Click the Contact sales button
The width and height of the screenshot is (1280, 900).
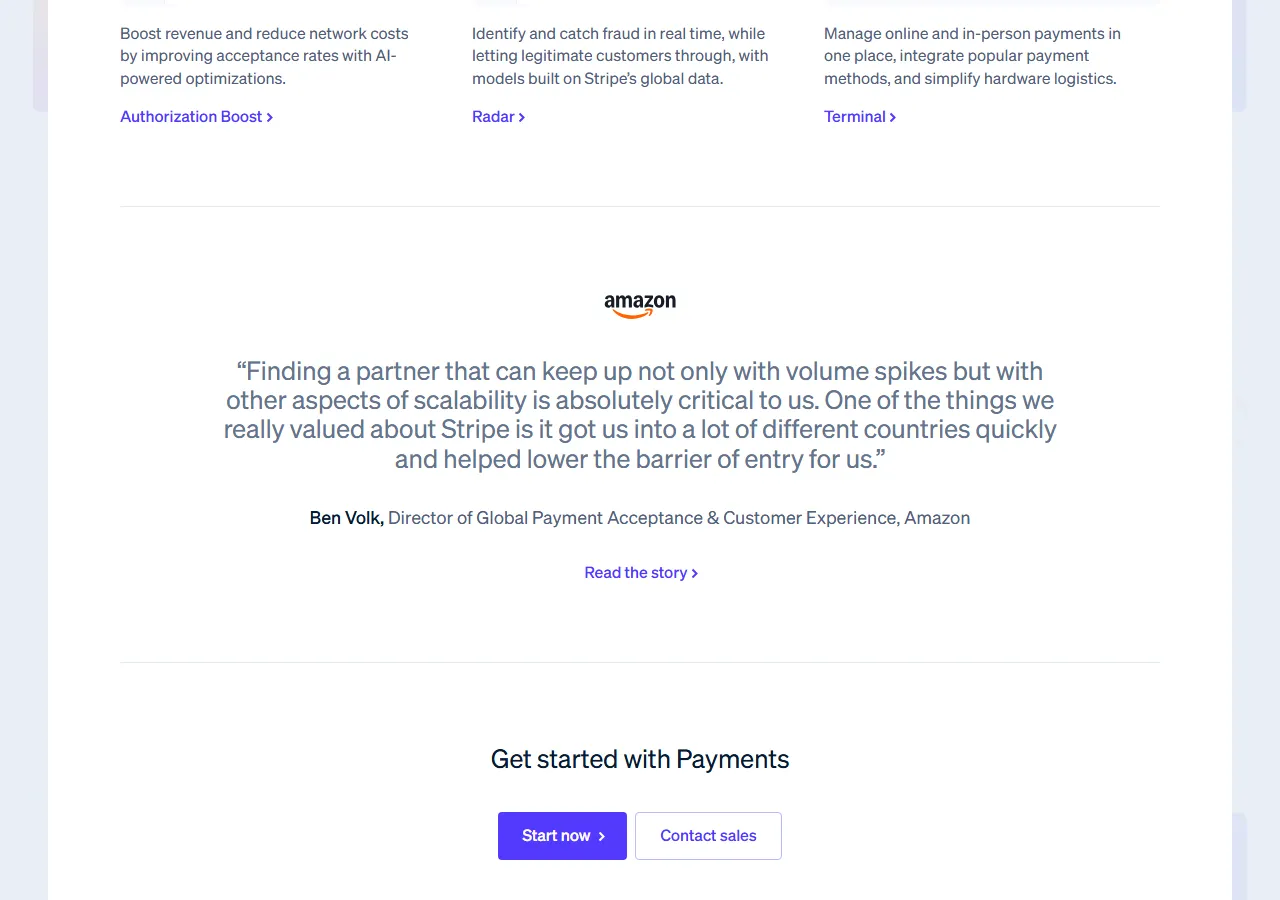point(708,836)
